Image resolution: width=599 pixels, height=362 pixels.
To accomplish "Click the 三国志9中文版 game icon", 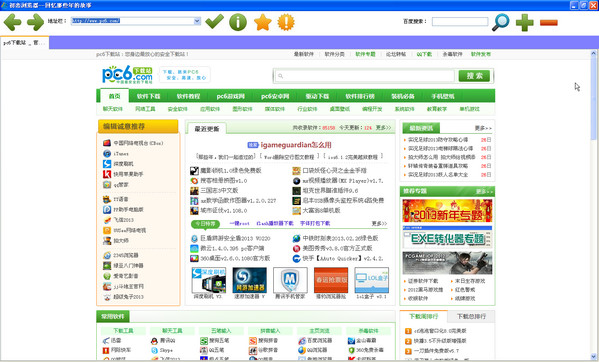I will [194, 190].
